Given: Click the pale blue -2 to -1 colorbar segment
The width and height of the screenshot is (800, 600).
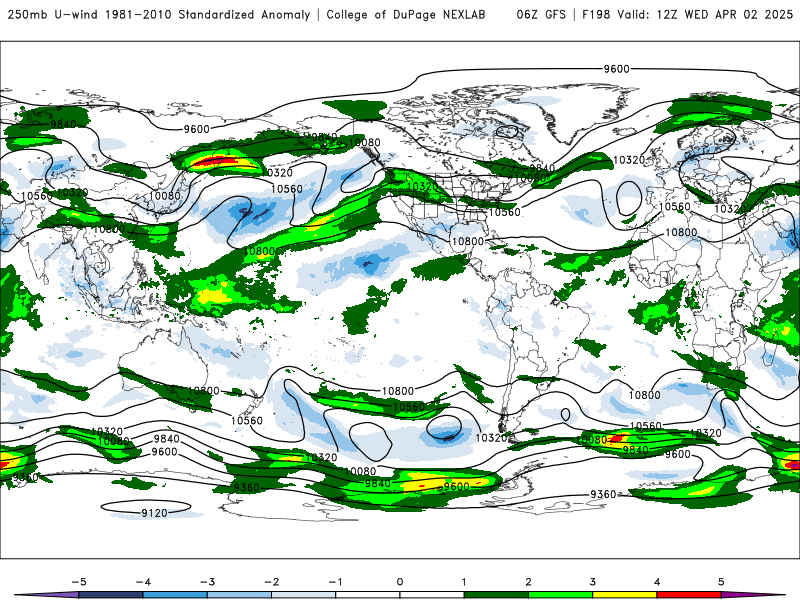Looking at the screenshot, I should (304, 595).
